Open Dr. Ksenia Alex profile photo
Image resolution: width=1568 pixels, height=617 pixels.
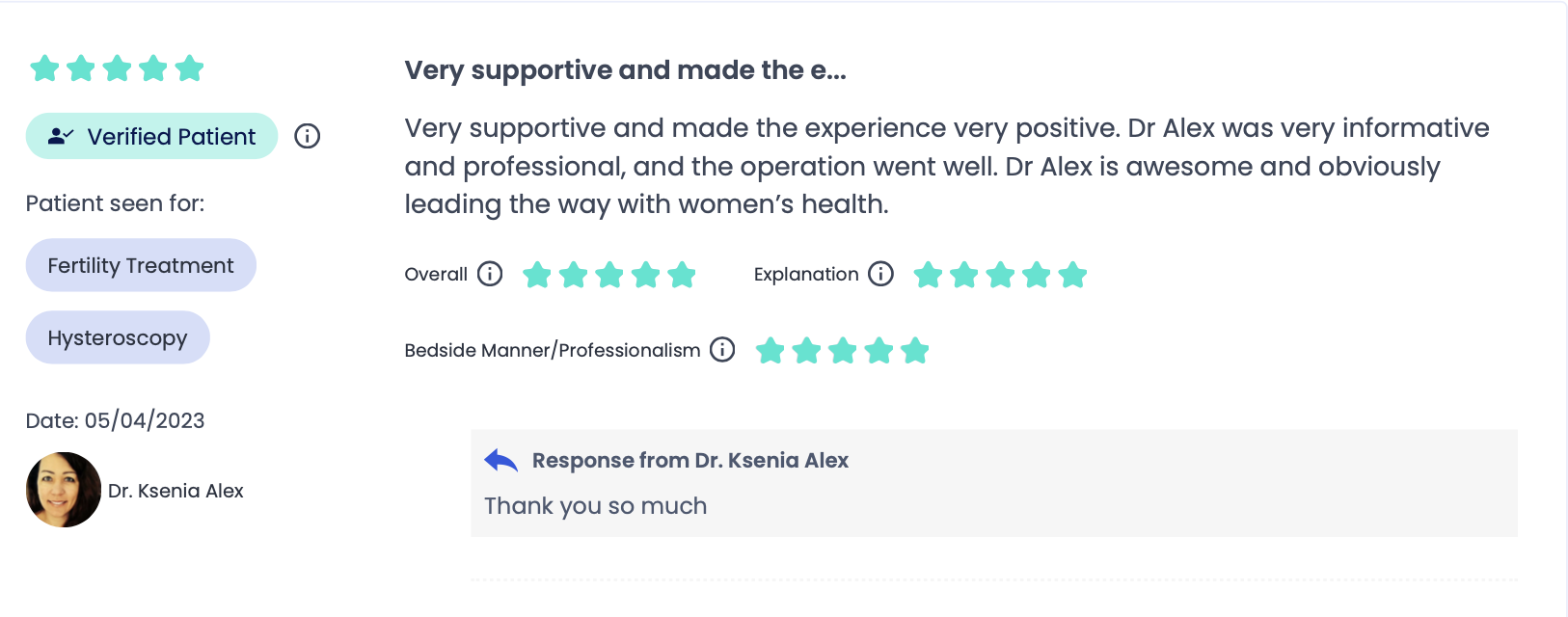[64, 490]
